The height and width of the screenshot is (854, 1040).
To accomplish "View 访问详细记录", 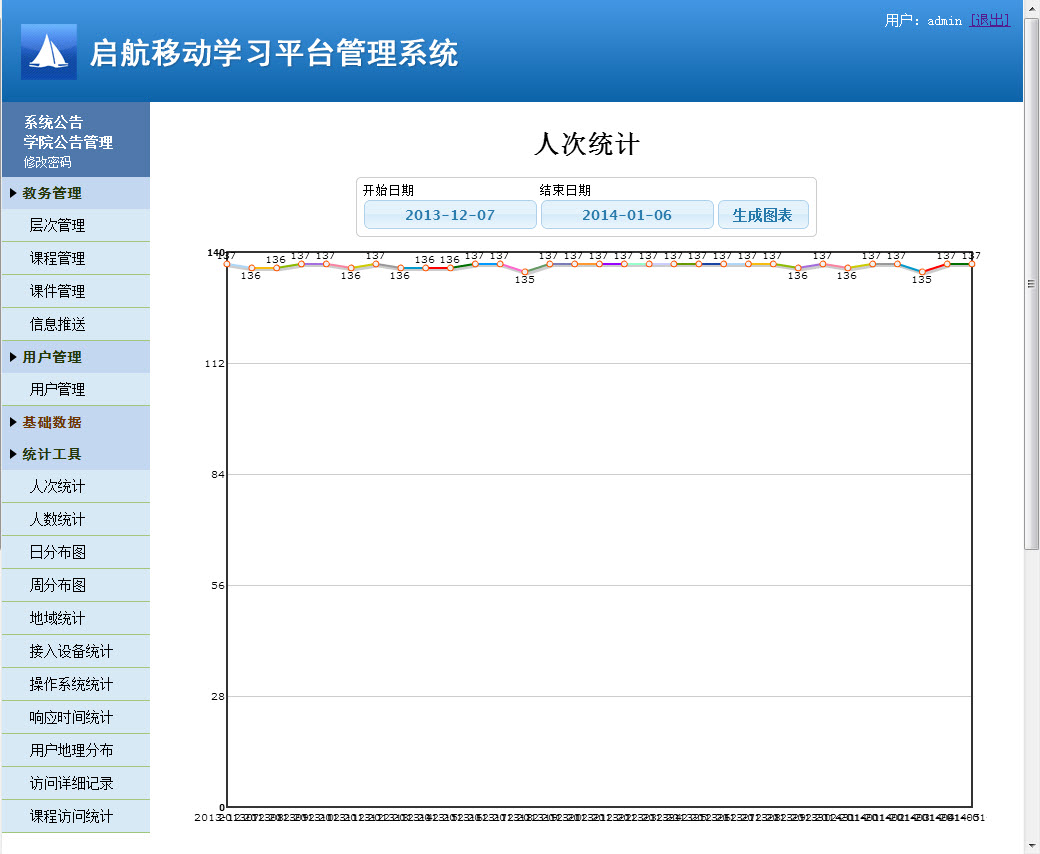I will pyautogui.click(x=71, y=783).
